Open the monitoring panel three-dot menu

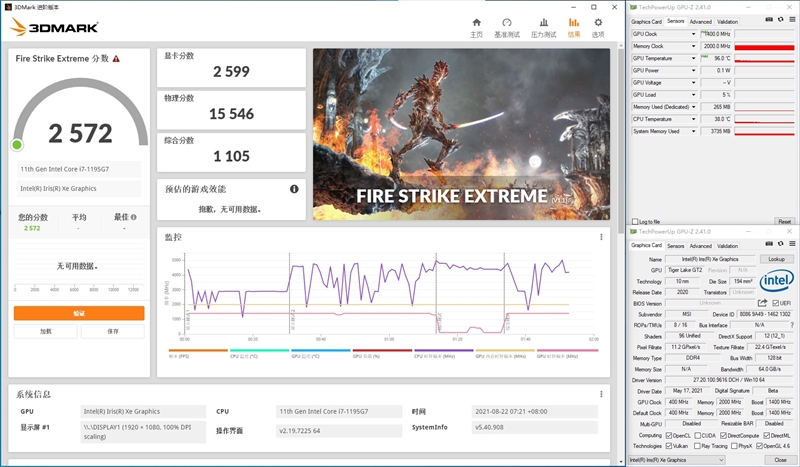[x=601, y=237]
